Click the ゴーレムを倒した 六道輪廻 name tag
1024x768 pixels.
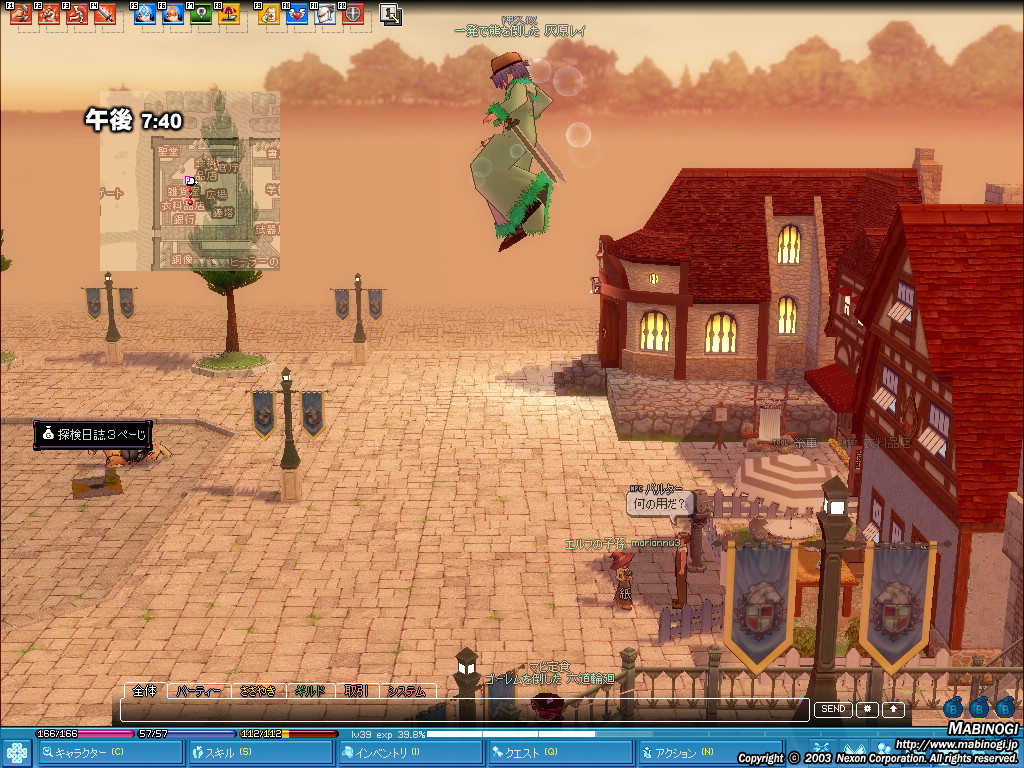pyautogui.click(x=549, y=679)
